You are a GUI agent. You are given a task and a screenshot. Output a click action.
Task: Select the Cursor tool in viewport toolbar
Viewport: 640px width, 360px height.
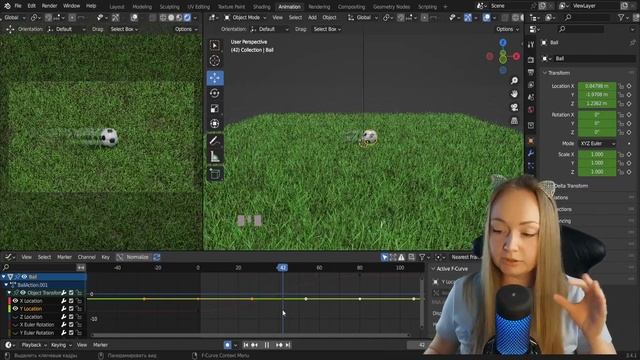[215, 61]
